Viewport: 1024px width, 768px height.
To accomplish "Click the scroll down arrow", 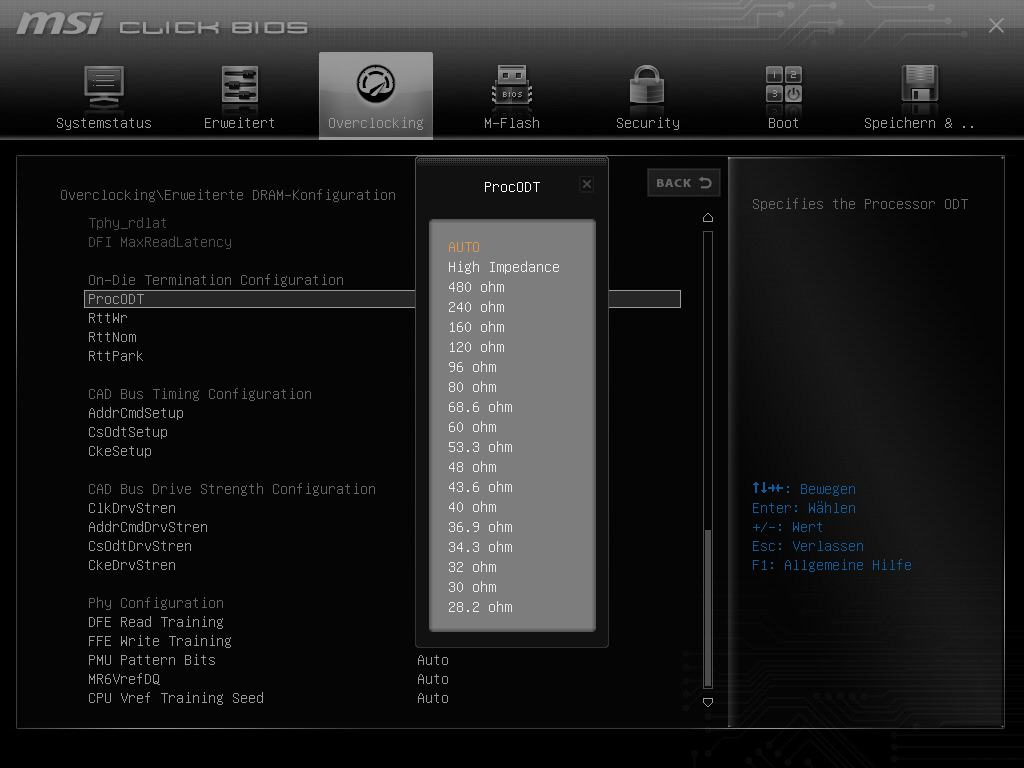I will click(x=707, y=702).
